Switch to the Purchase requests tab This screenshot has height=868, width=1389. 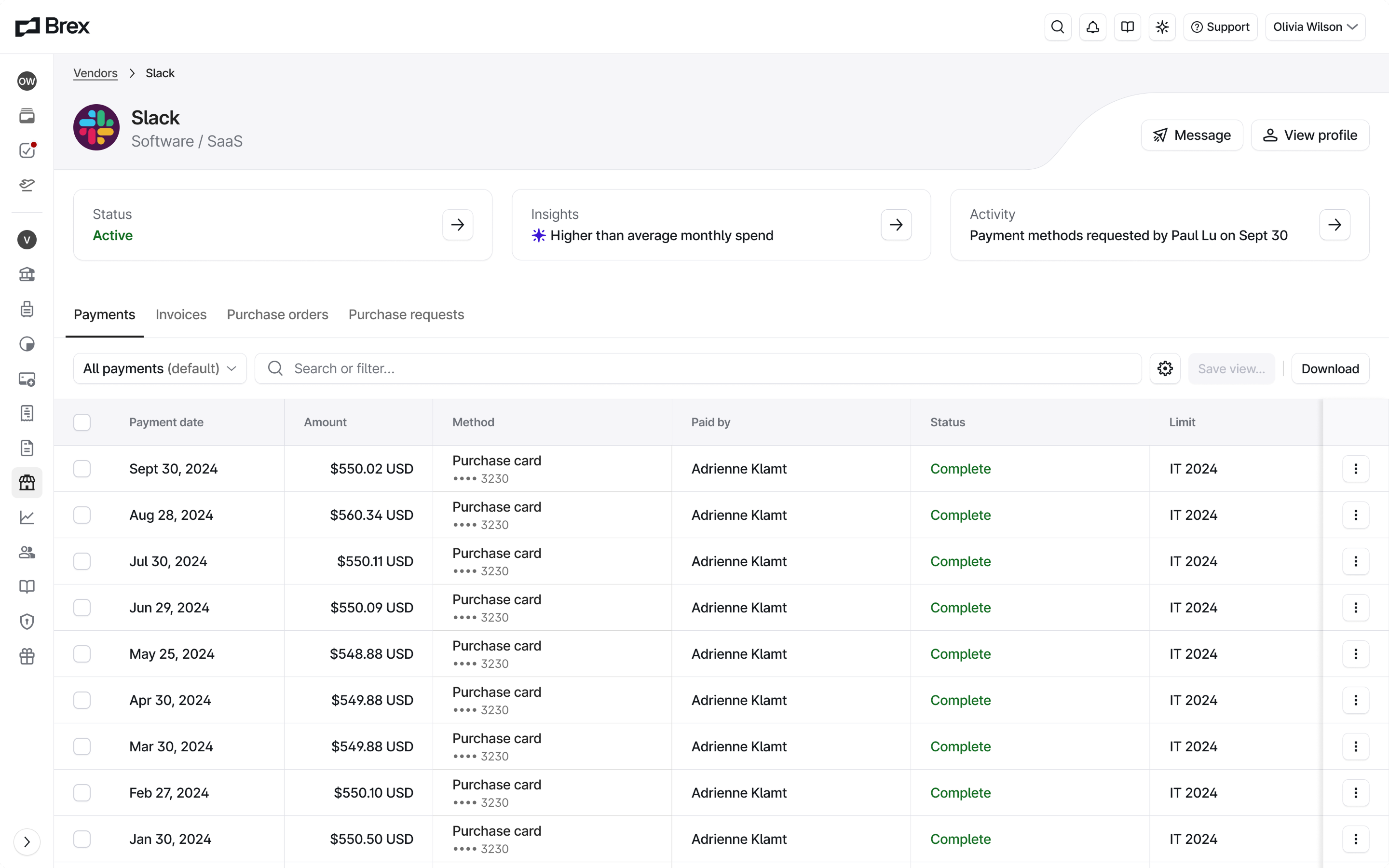(x=407, y=314)
